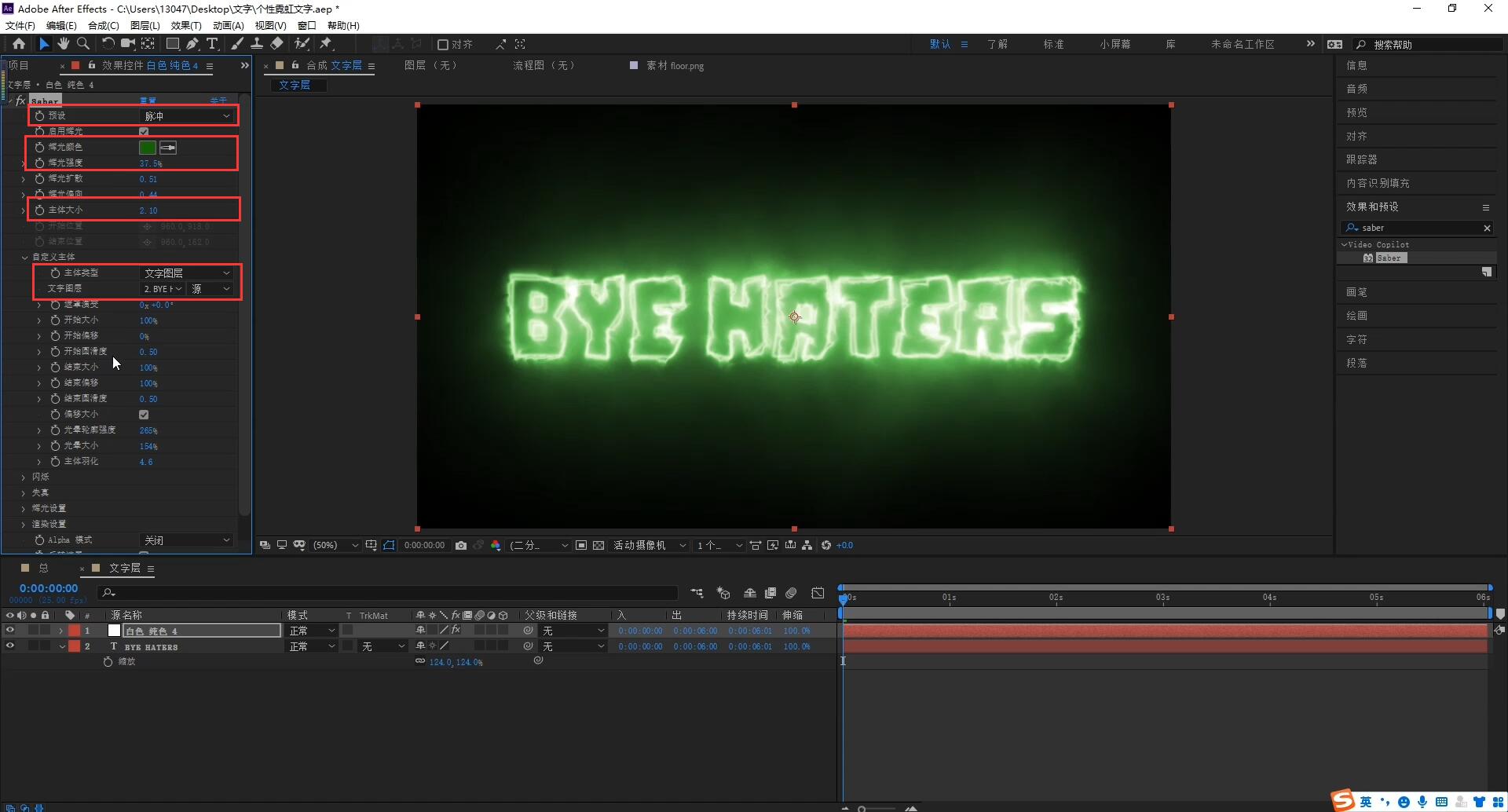Toggle motion blur switch in timeline header
1508x812 pixels.
point(791,593)
